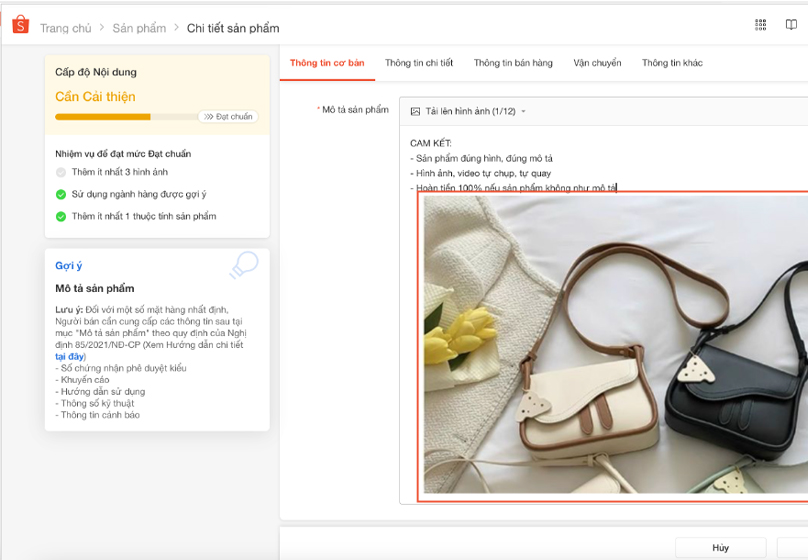Go to the Vận chuyển tab
Viewport: 808px width, 560px height.
(597, 63)
